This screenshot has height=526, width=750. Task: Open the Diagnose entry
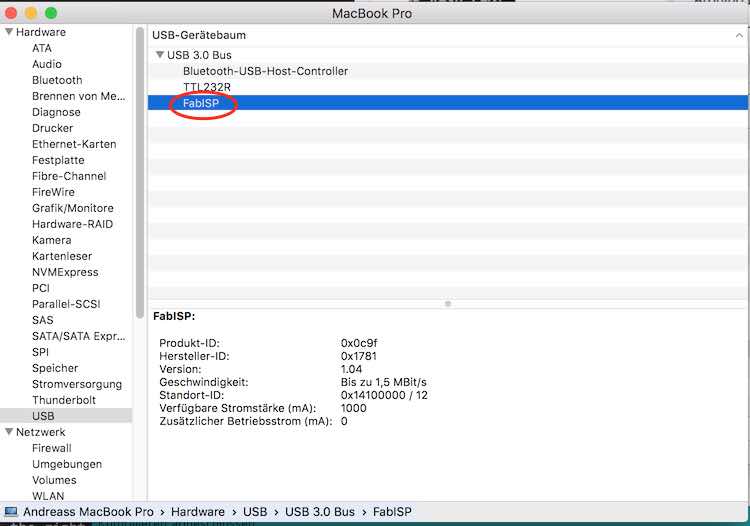tap(56, 112)
